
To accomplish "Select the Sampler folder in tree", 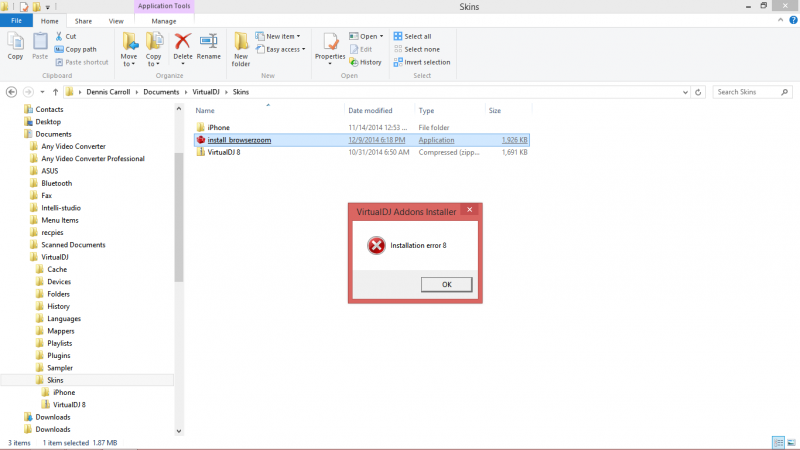I will coord(60,368).
